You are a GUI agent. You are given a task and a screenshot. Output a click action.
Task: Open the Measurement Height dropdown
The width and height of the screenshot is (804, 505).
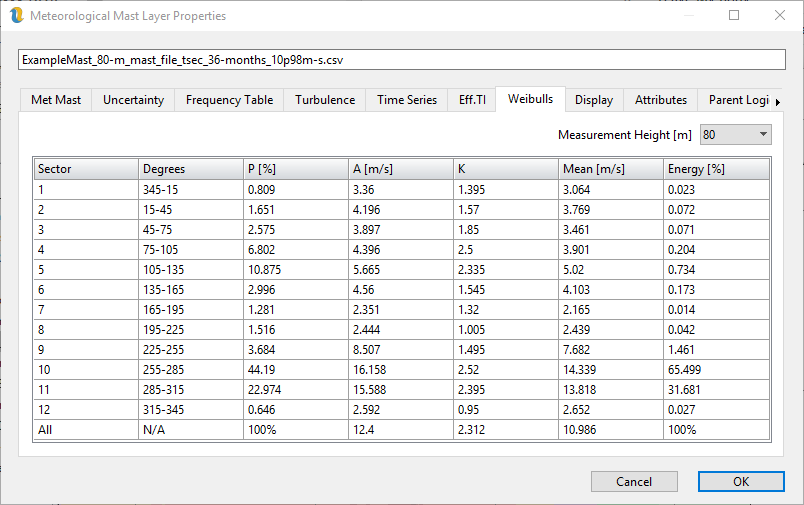pyautogui.click(x=735, y=134)
